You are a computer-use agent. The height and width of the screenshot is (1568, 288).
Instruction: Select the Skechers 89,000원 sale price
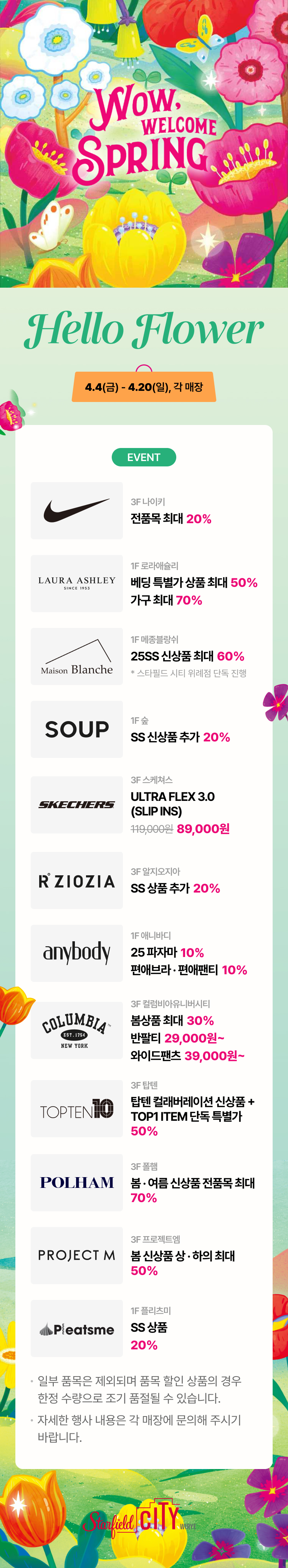(203, 828)
